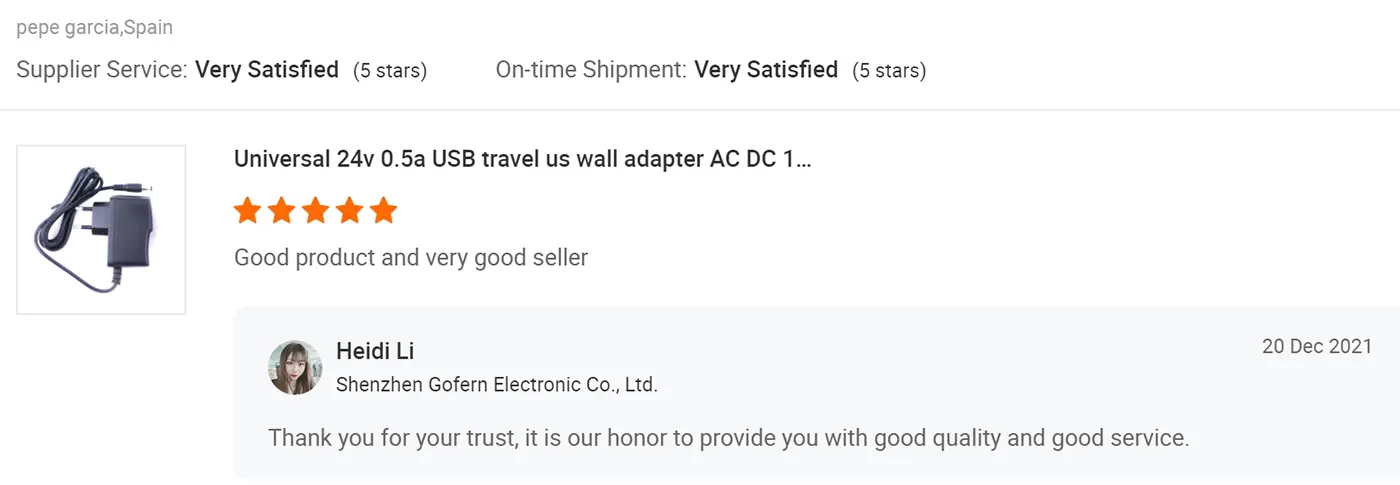The width and height of the screenshot is (1400, 485).
Task: Click reviewer name pepe garcia, Spain
Action: (95, 27)
